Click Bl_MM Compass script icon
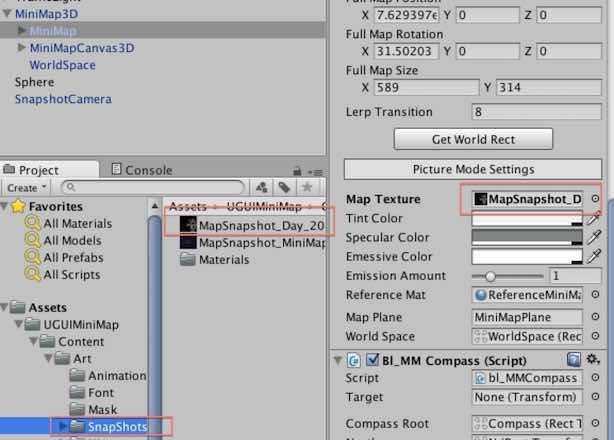 [x=354, y=360]
